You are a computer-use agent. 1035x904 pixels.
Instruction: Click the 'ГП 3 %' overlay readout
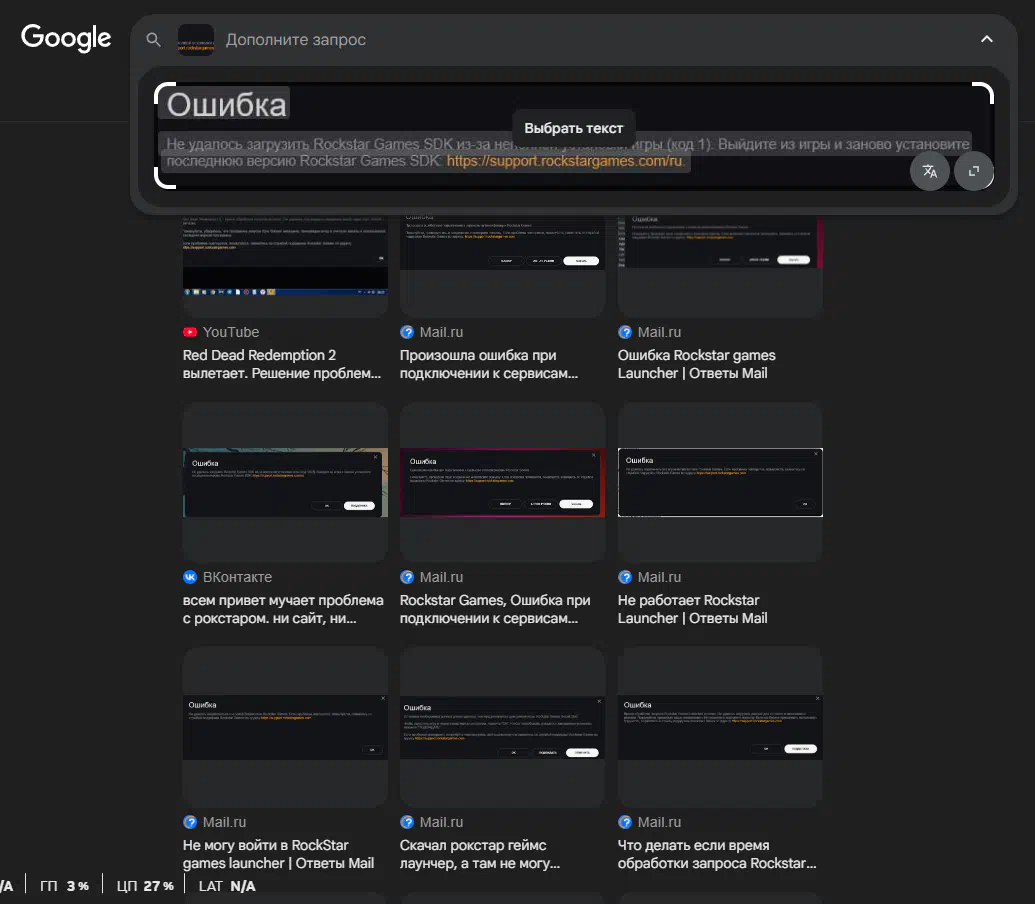64,886
